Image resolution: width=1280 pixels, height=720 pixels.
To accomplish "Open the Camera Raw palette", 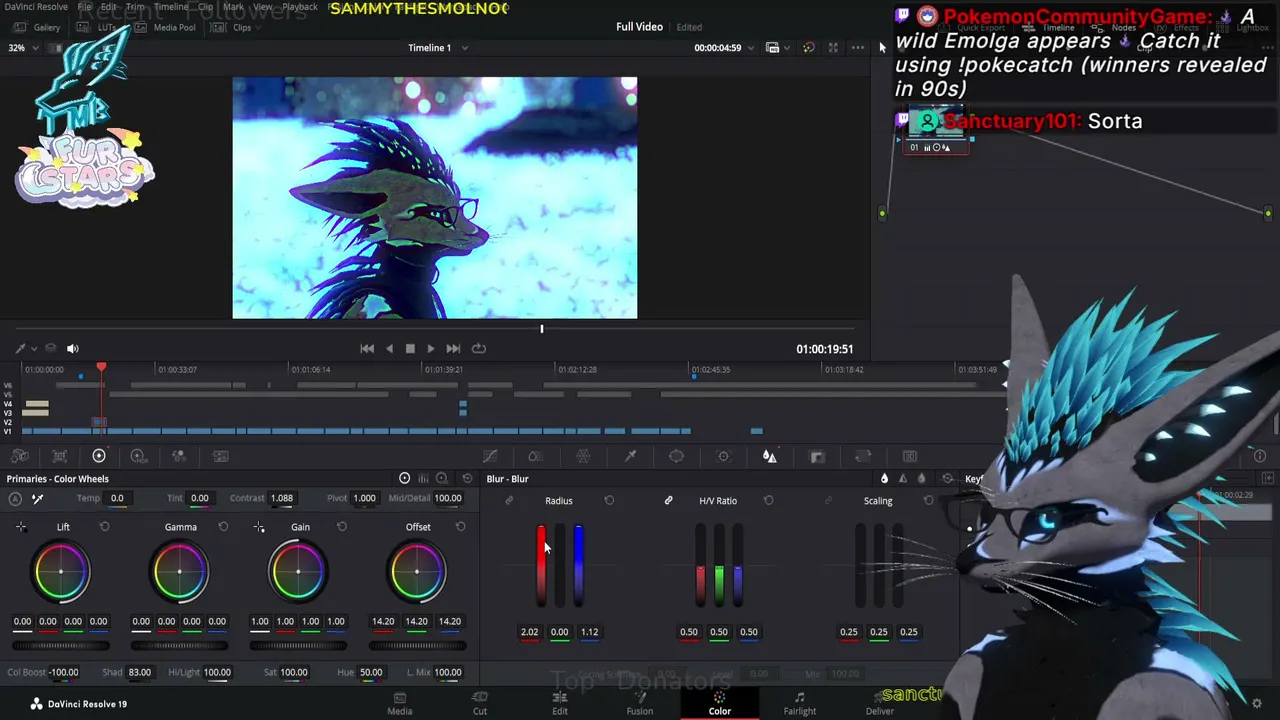I will pyautogui.click(x=20, y=456).
